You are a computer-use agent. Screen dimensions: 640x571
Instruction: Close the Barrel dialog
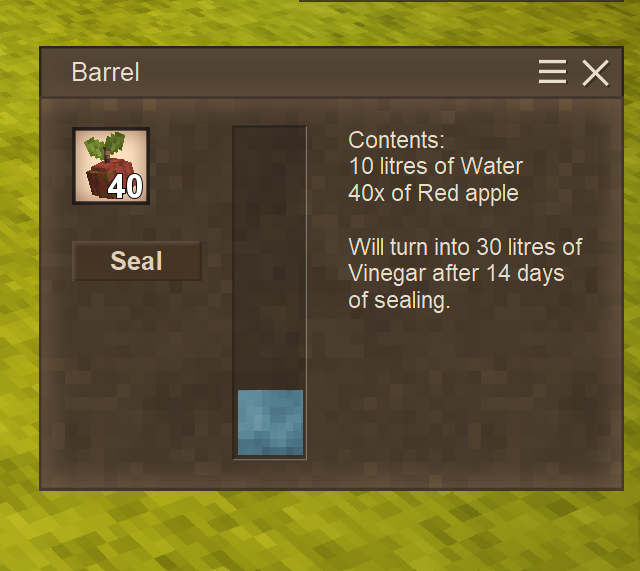pos(596,73)
